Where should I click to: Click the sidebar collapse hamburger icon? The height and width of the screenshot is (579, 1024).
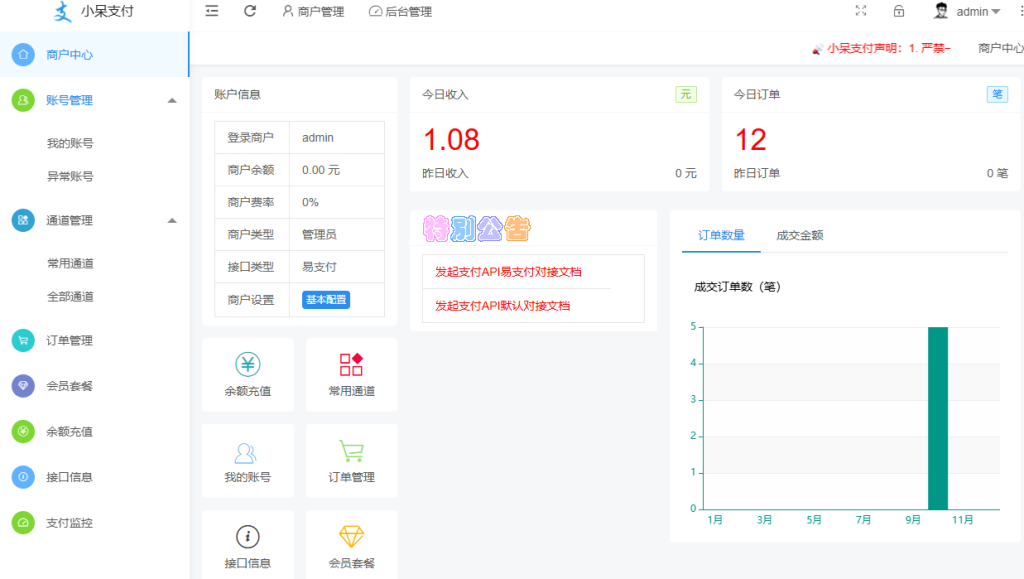[211, 11]
